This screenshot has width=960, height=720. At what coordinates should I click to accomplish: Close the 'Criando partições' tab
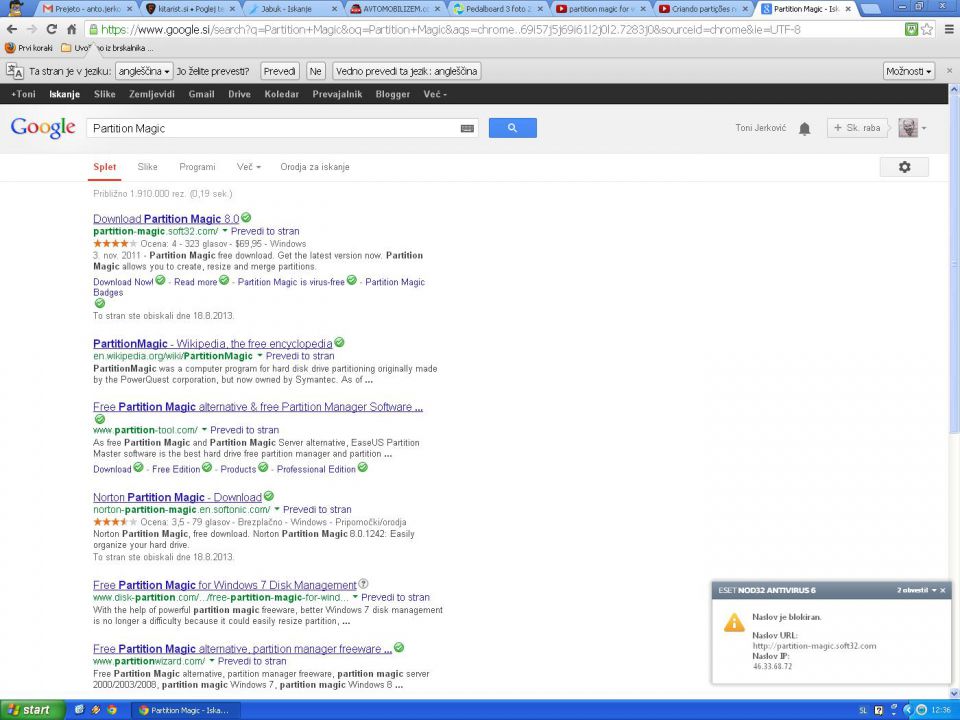[746, 9]
